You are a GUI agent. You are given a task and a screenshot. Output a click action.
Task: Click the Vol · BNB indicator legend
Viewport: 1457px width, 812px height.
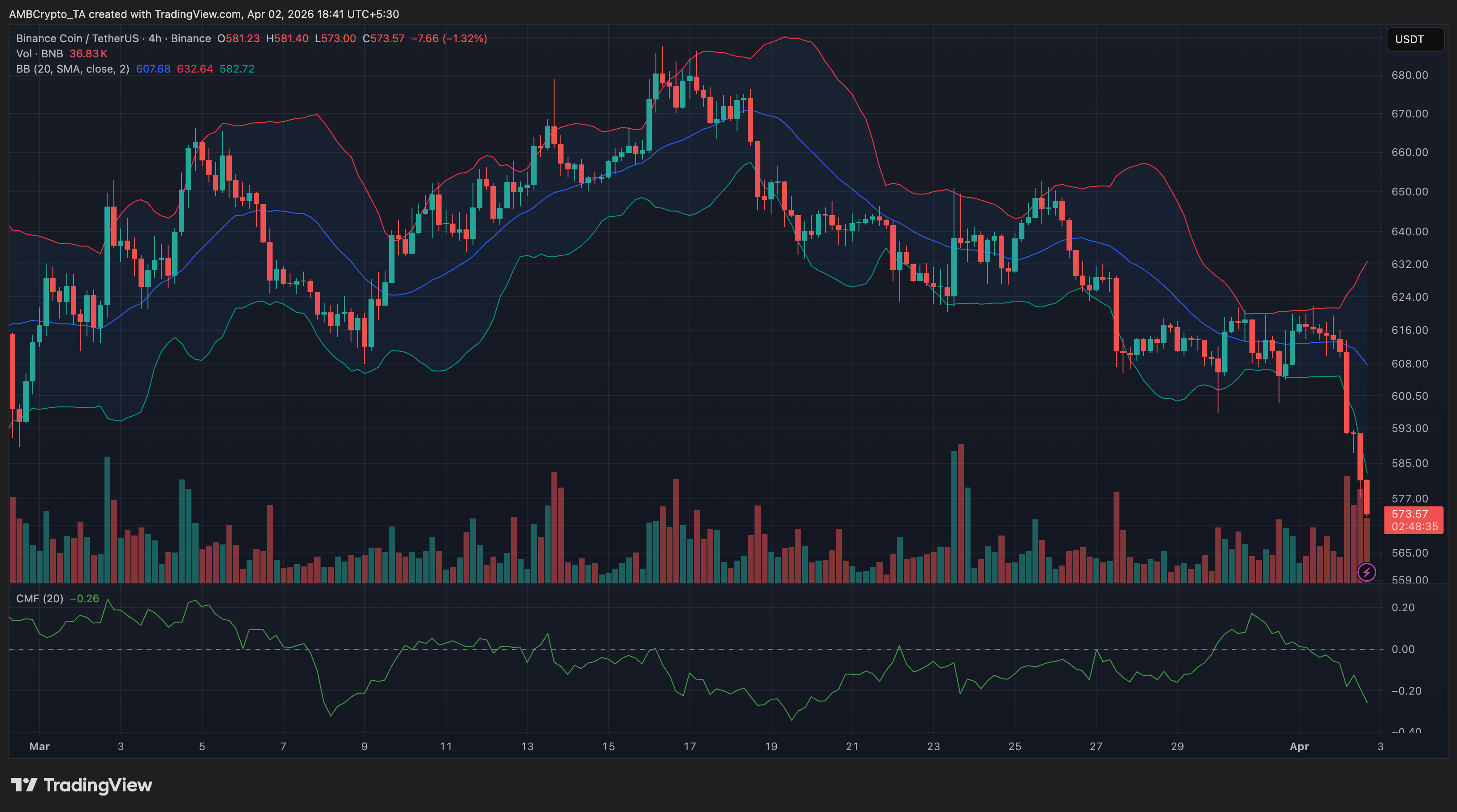tap(39, 54)
